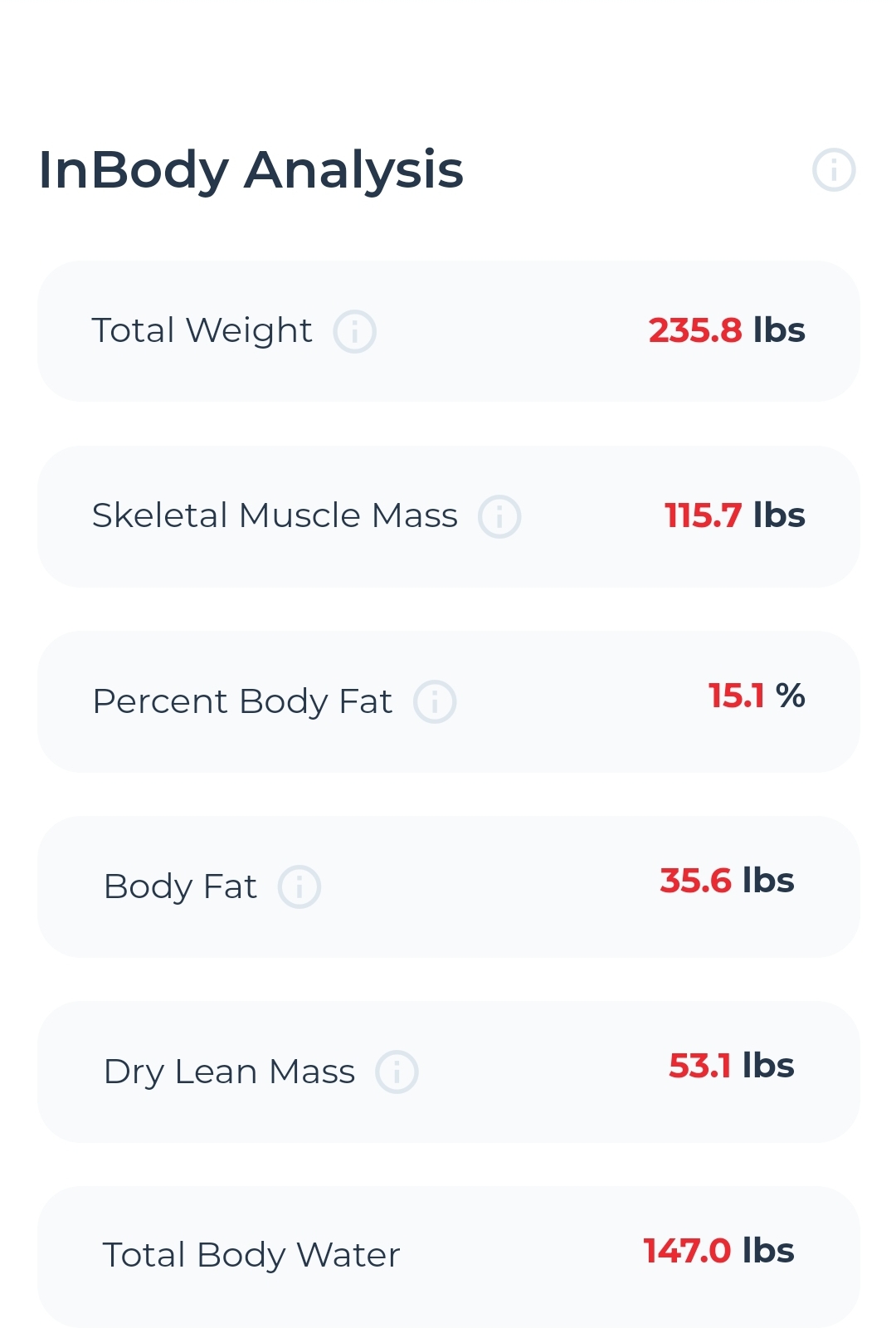Screen dimensions: 896x1333
Task: Select the 15.1 body fat percentage
Action: (736, 696)
